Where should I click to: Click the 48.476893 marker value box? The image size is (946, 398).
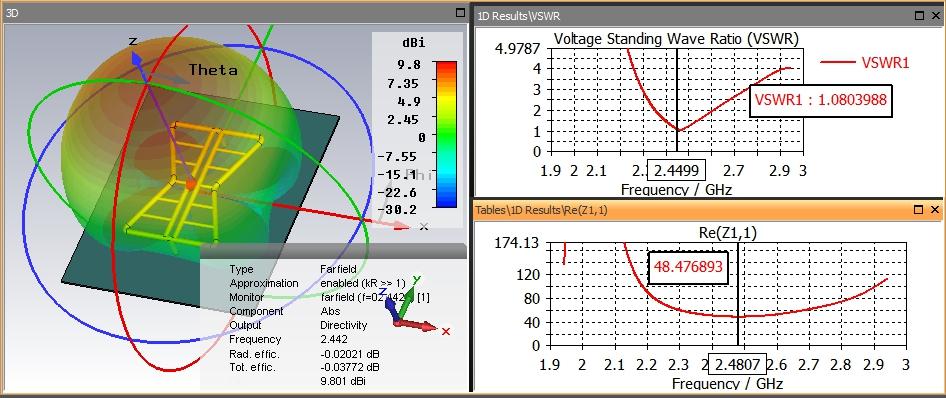click(688, 266)
